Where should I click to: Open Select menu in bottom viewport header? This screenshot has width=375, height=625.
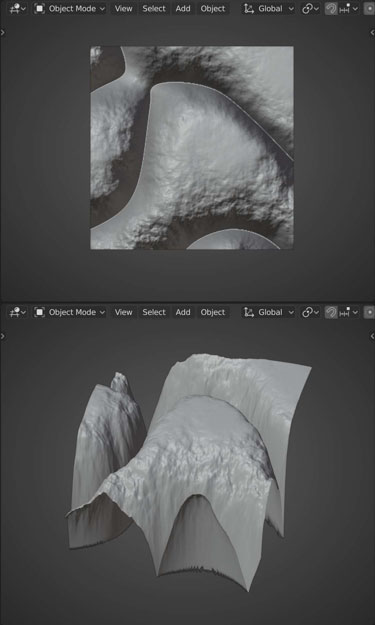tap(154, 312)
